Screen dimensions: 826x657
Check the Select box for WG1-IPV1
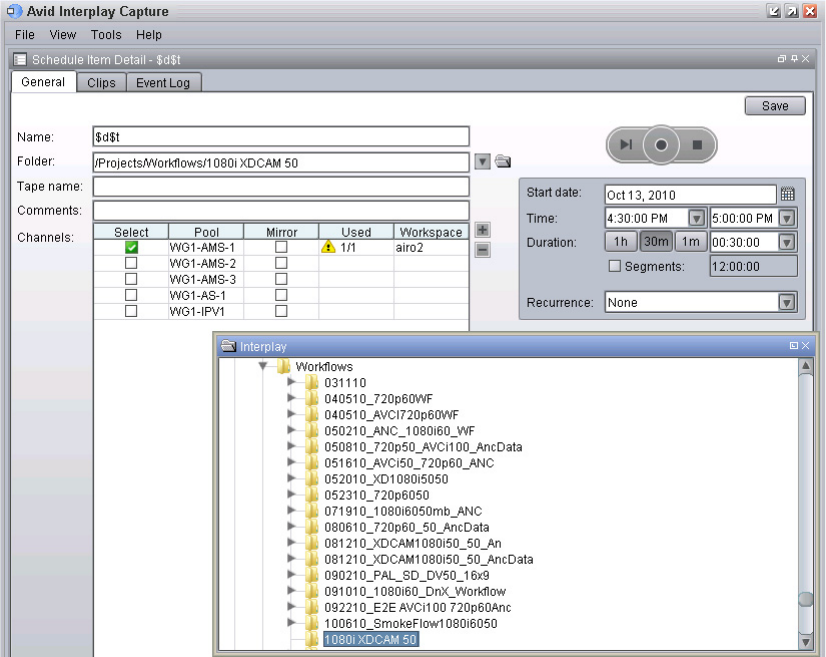pyautogui.click(x=131, y=311)
